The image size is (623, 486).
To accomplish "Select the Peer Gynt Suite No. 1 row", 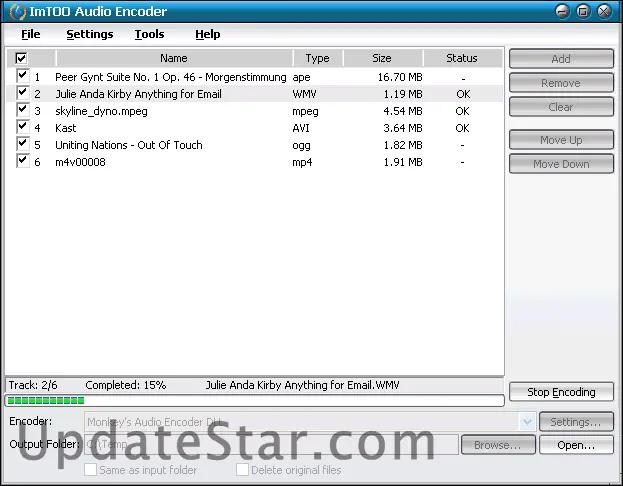I will [255, 77].
